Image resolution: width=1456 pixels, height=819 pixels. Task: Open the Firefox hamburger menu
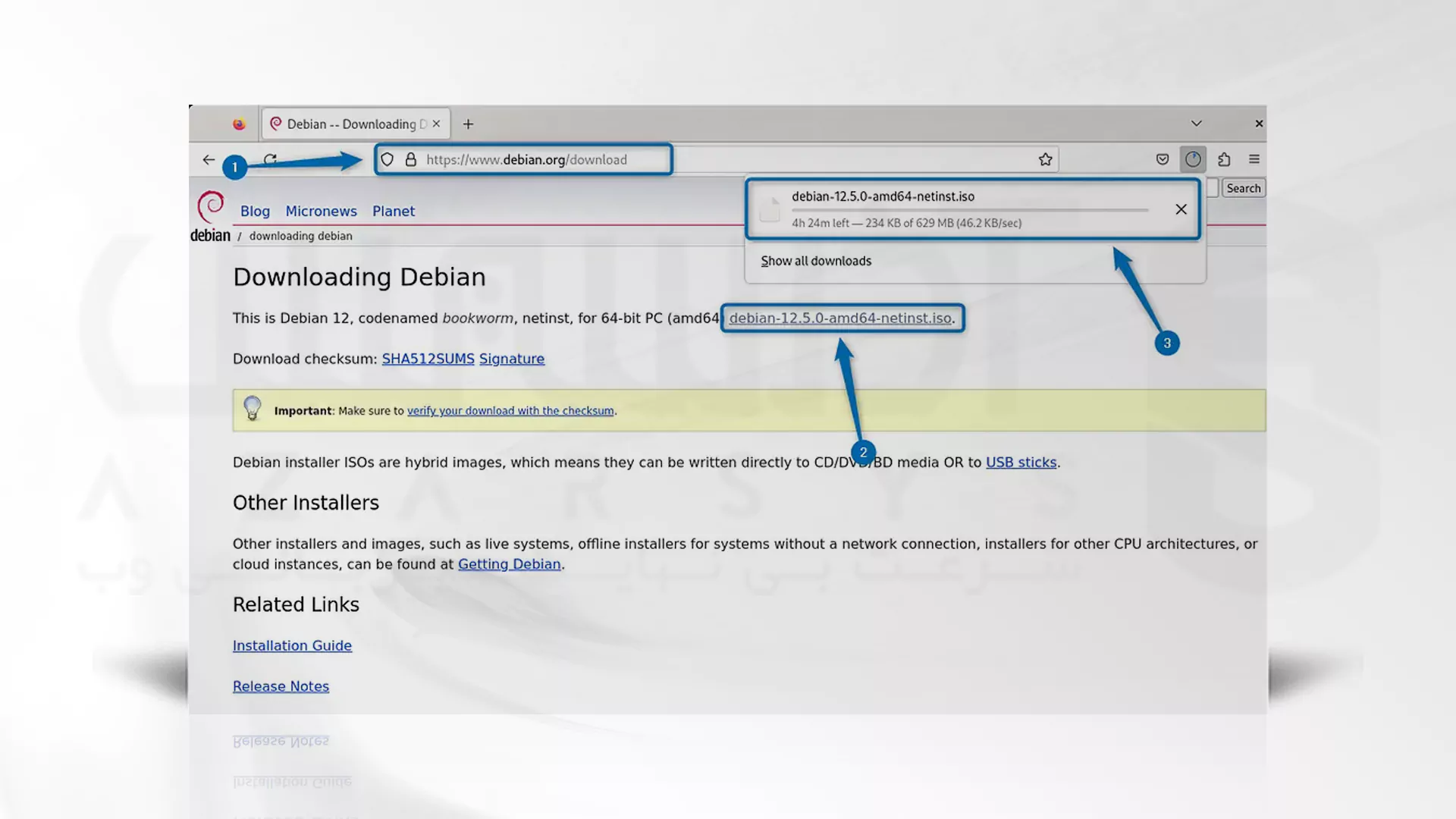pos(1254,159)
